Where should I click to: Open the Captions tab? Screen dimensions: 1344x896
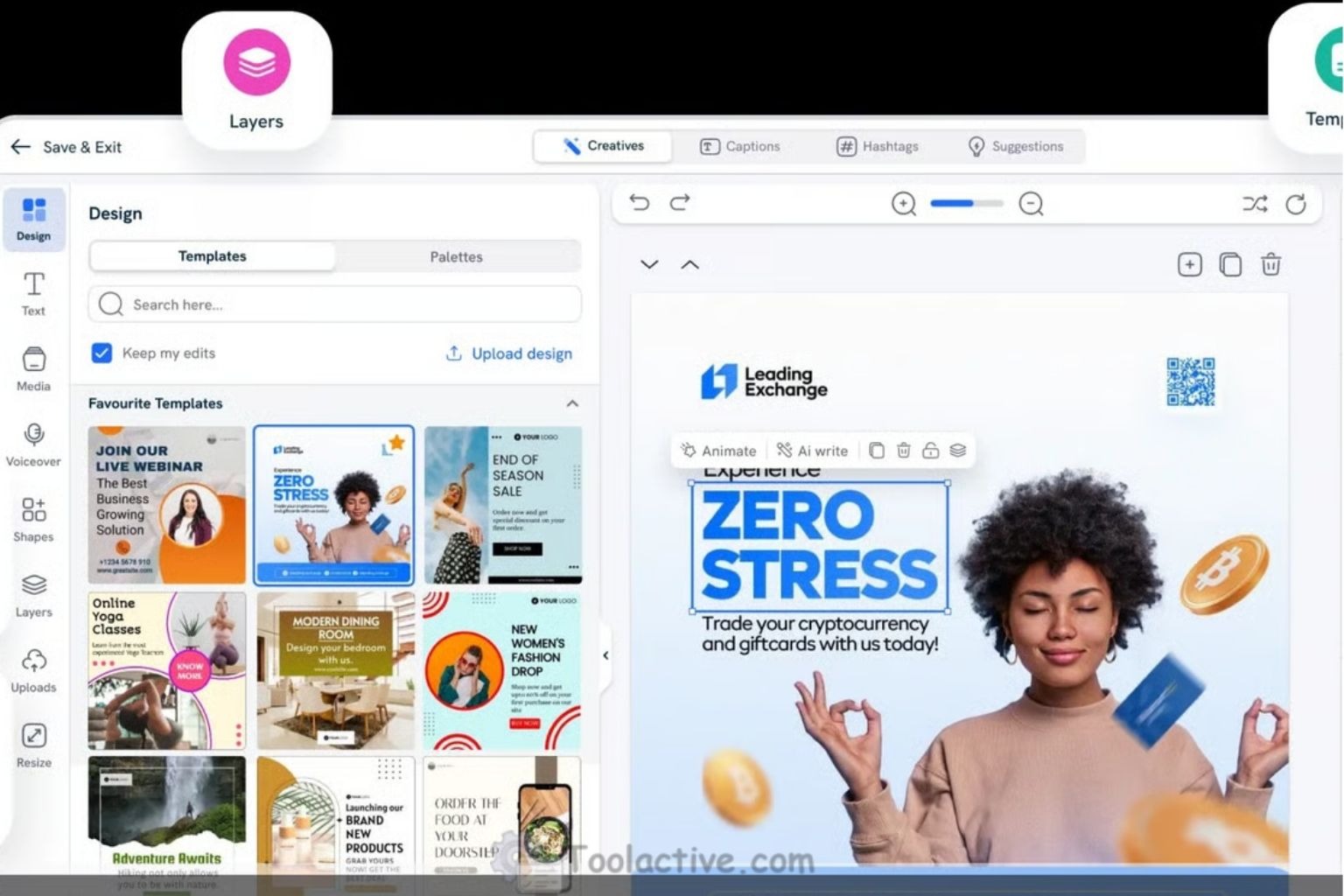(739, 146)
